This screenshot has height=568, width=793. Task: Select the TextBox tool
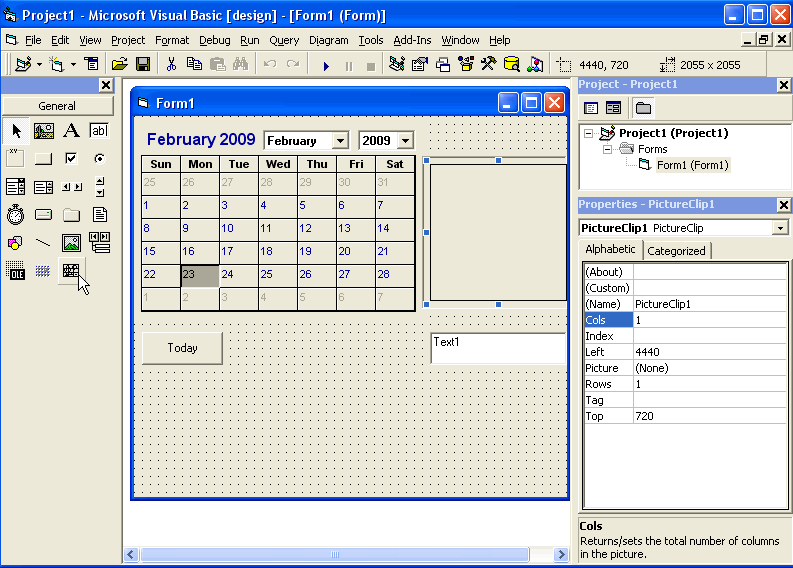pos(99,131)
